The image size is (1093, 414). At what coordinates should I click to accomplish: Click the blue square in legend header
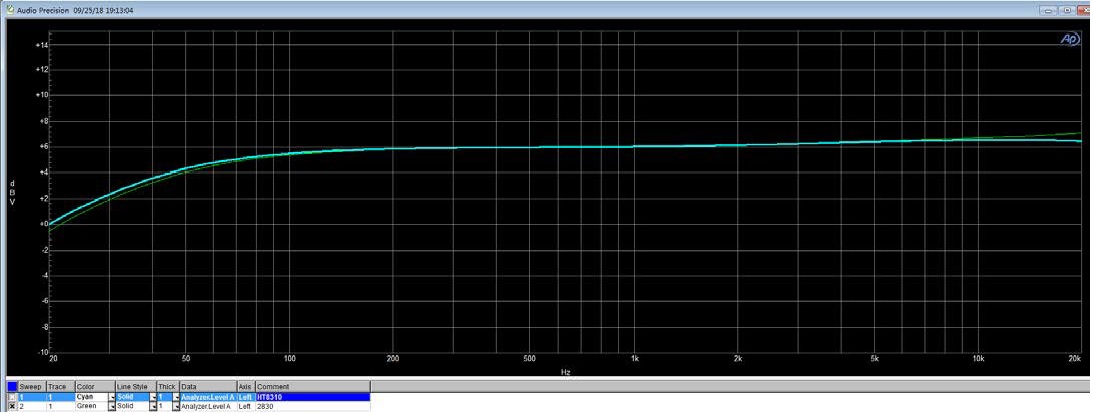pos(12,386)
